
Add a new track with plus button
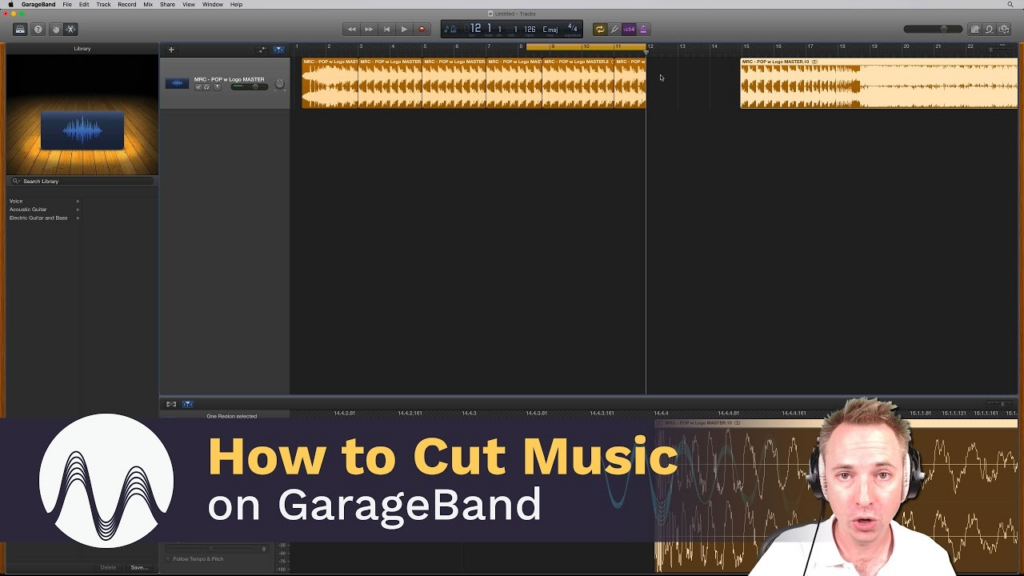pos(171,50)
